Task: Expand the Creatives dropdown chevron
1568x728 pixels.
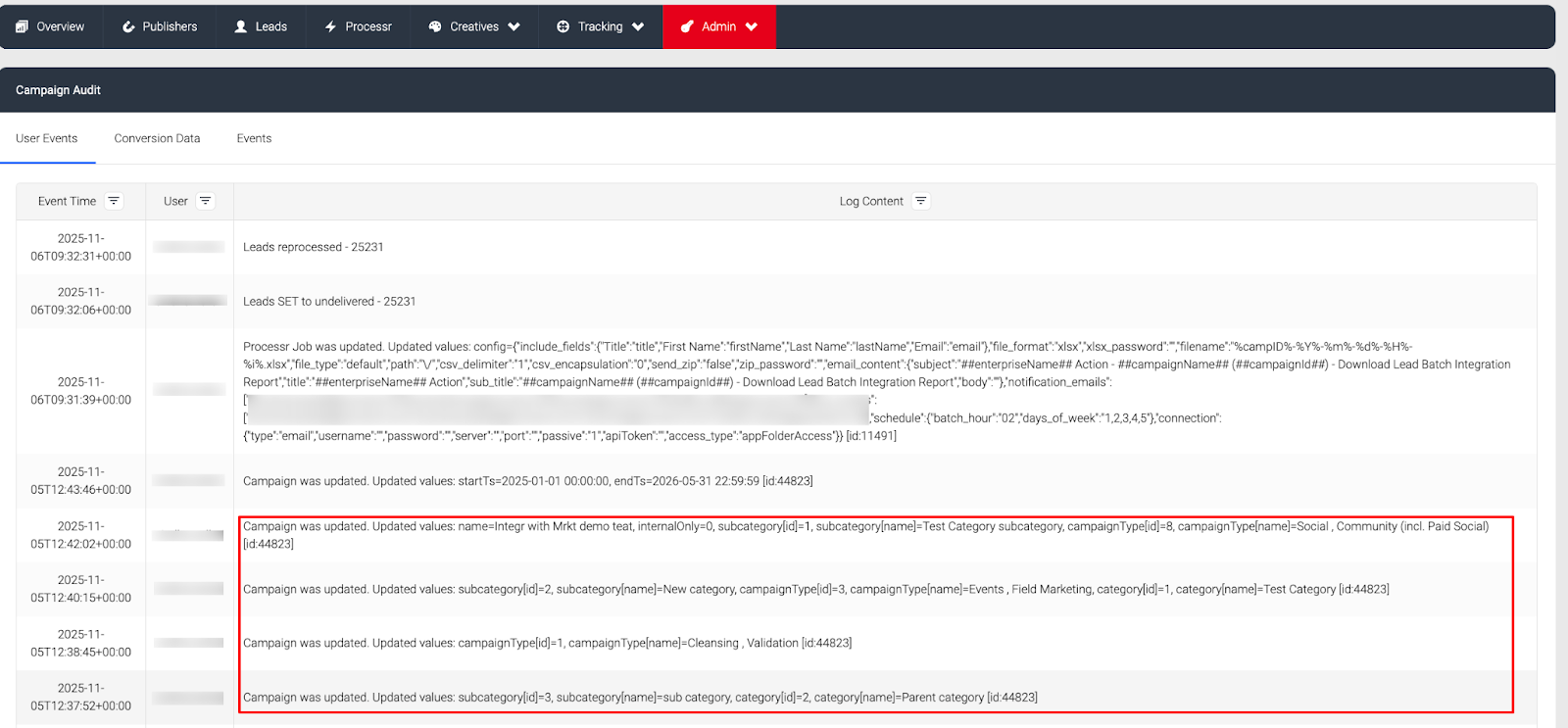Action: [x=514, y=26]
